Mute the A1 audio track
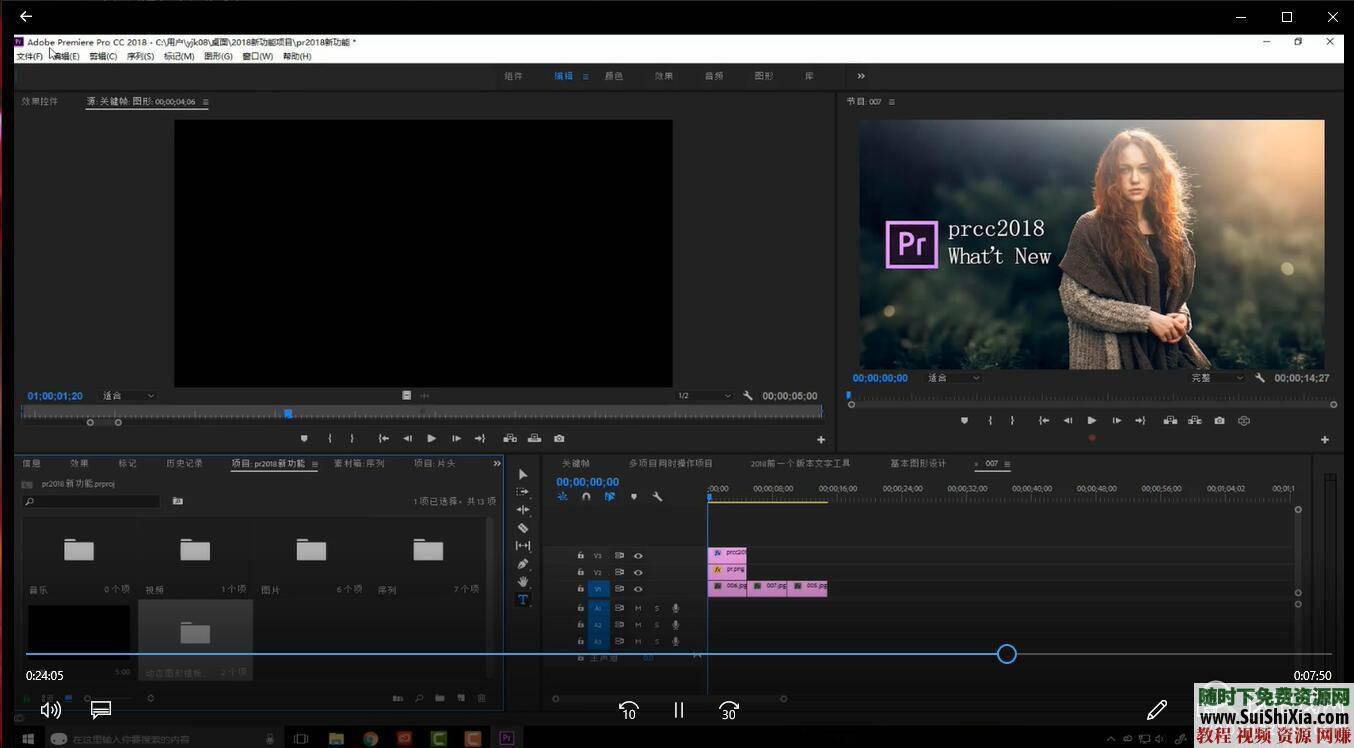This screenshot has width=1354, height=748. [x=639, y=608]
